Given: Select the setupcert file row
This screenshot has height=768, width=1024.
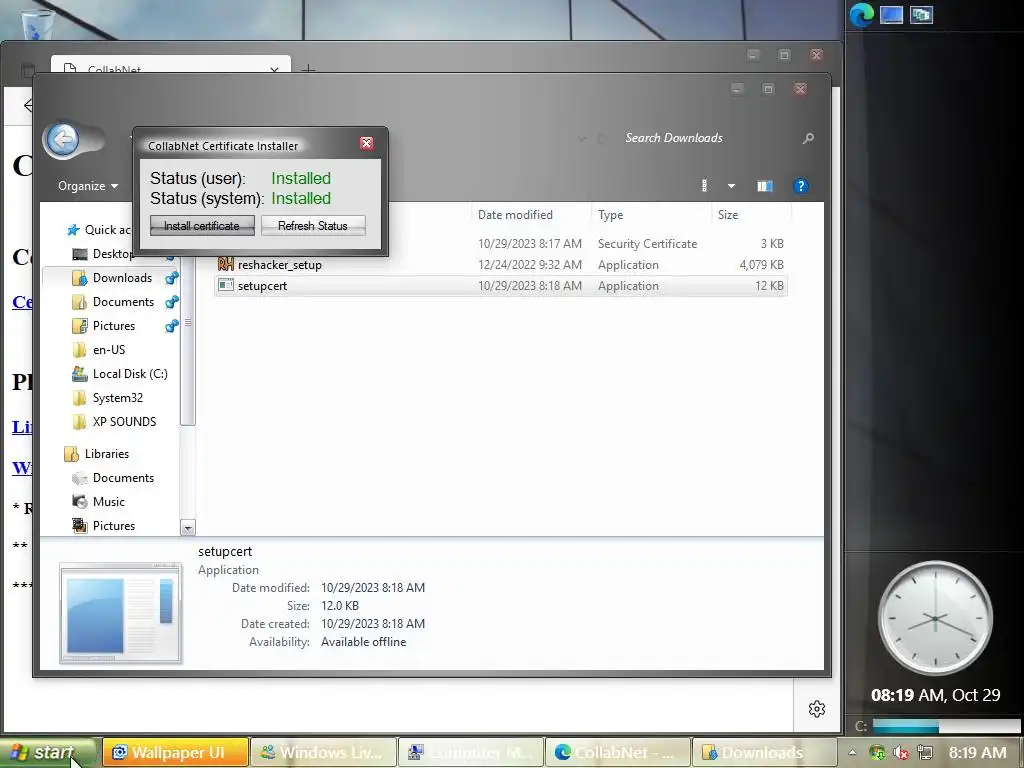Looking at the screenshot, I should (x=501, y=286).
